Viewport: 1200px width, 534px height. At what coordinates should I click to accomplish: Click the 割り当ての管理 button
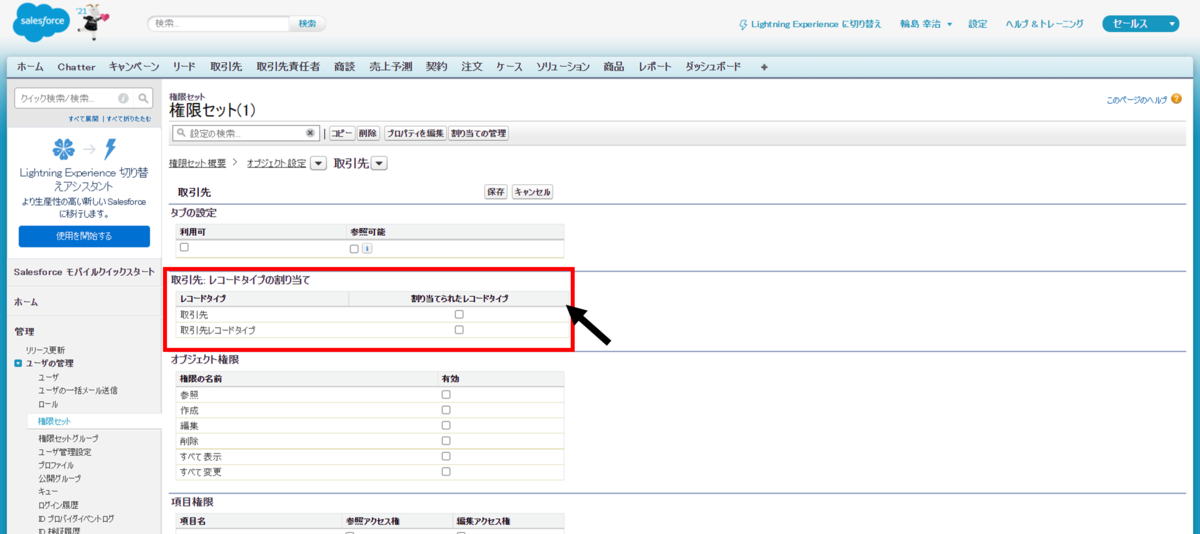click(479, 133)
